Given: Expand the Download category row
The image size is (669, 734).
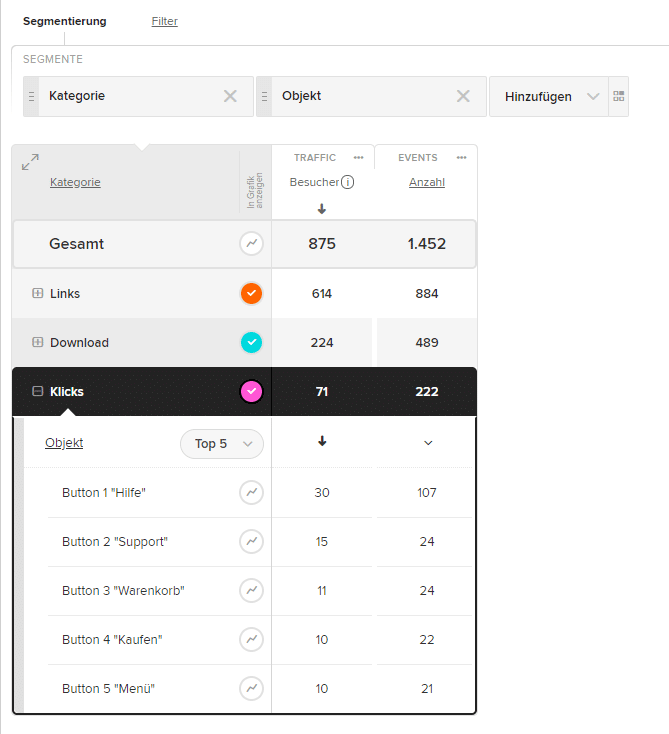Looking at the screenshot, I should coord(37,342).
